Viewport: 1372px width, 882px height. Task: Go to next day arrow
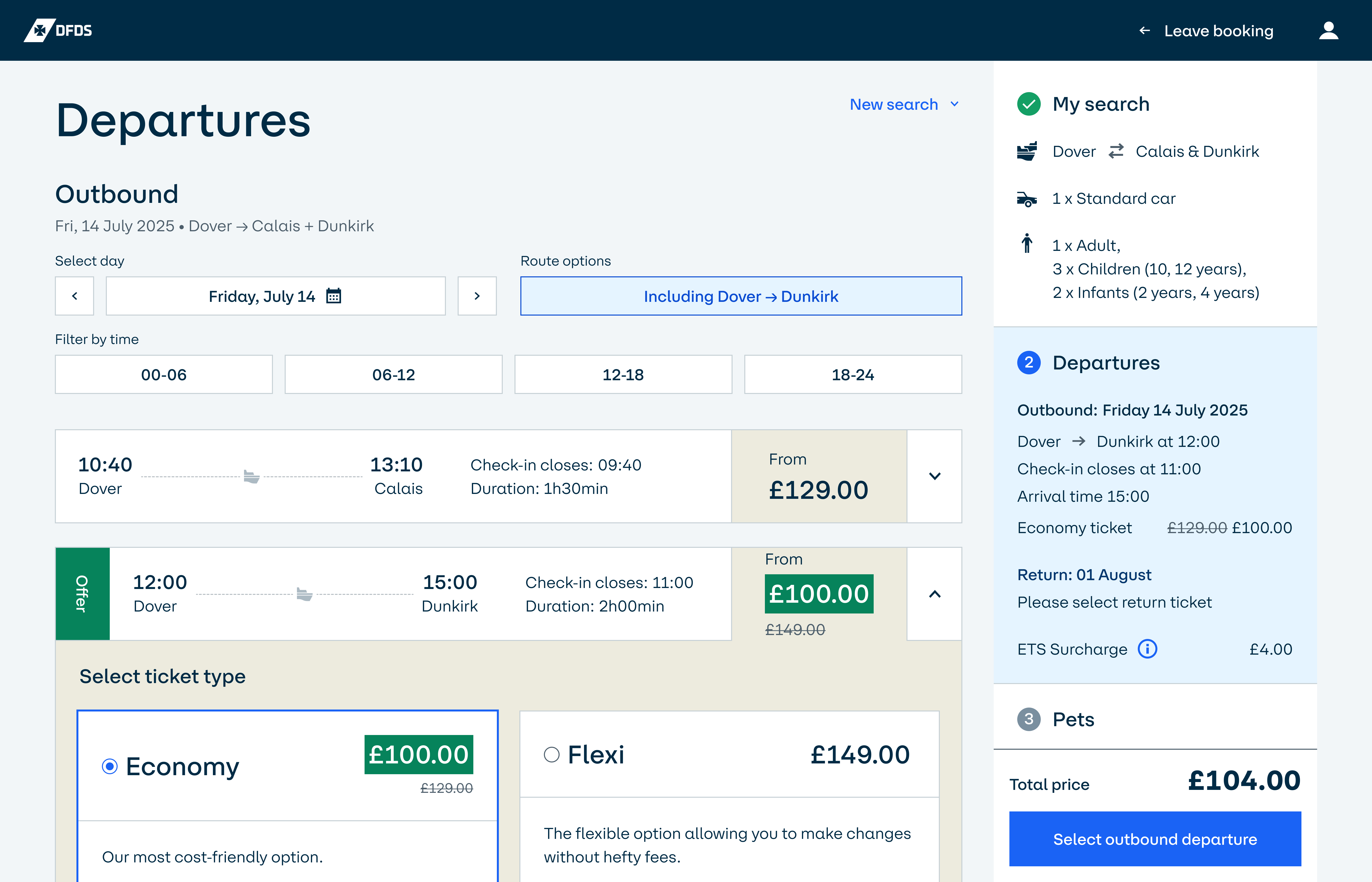[477, 296]
